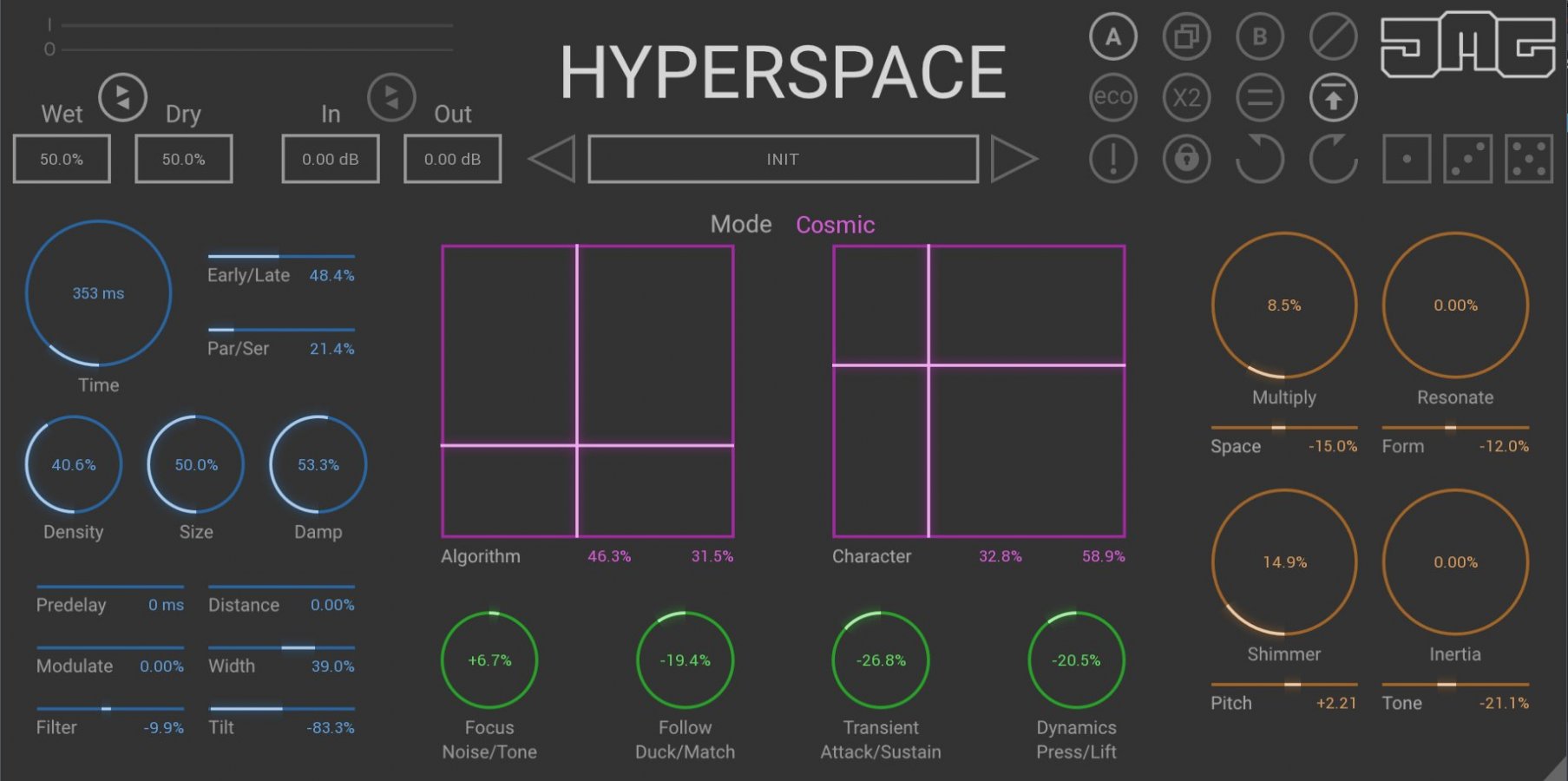The image size is (1568, 781).
Task: Click the exclamation panic icon
Action: (1112, 159)
